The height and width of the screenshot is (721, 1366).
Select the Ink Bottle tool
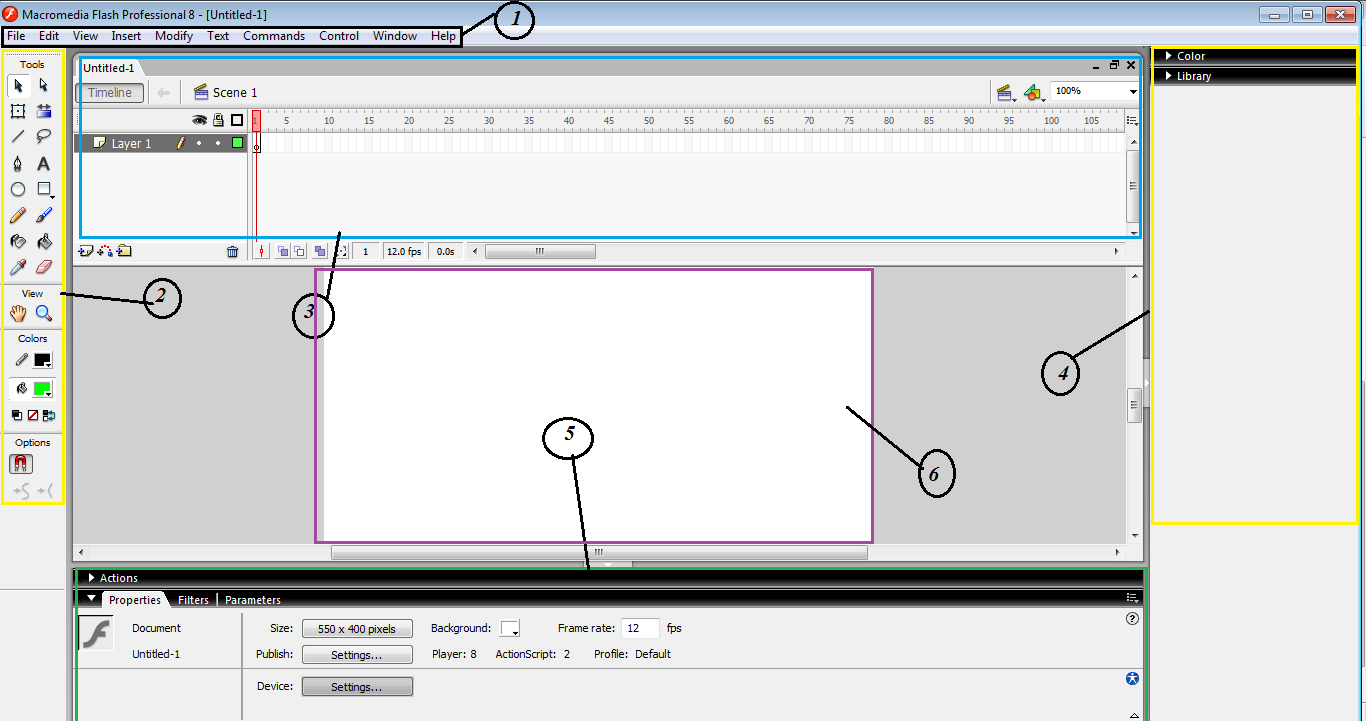coord(18,241)
